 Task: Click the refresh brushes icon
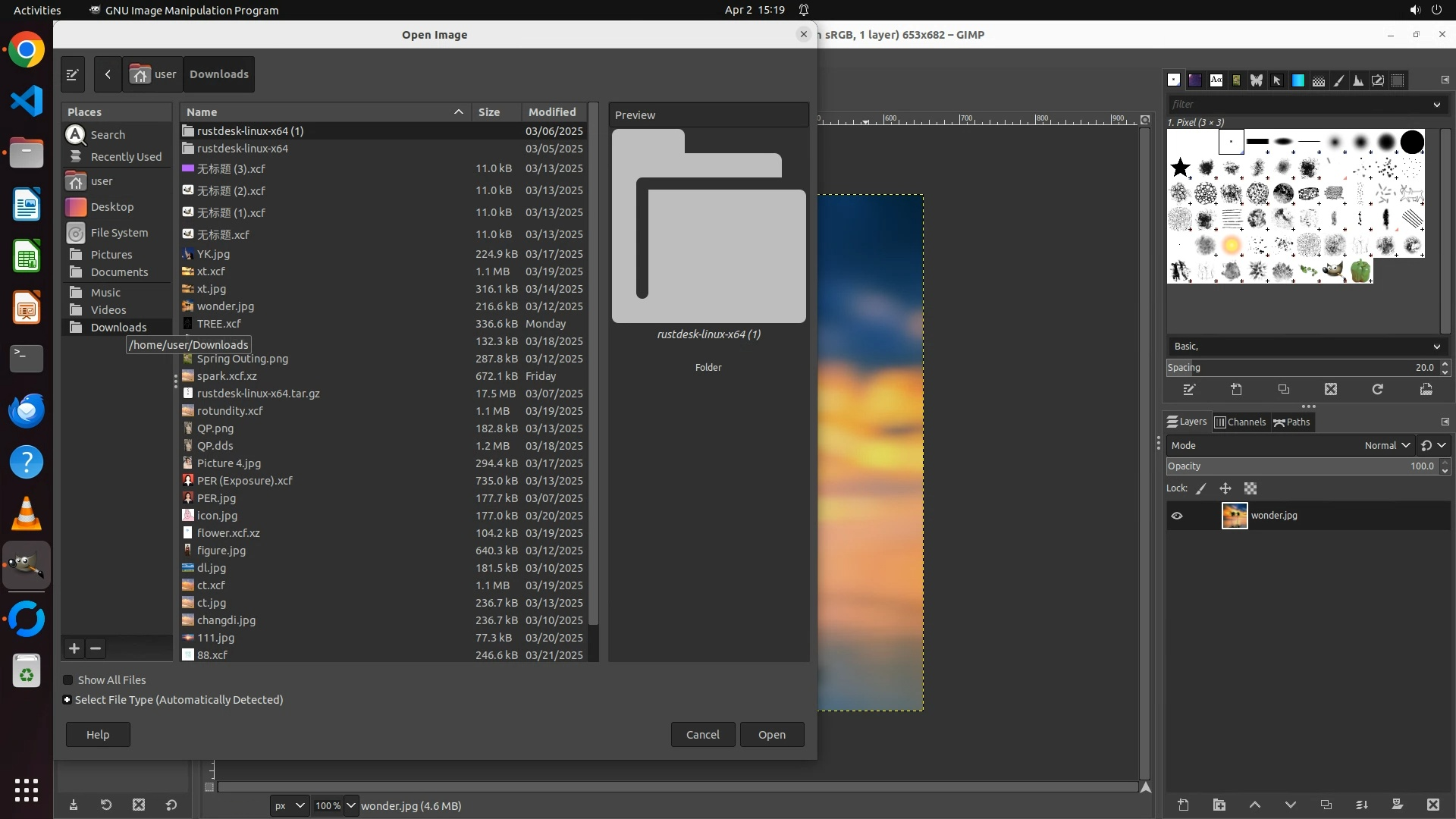pyautogui.click(x=1378, y=390)
